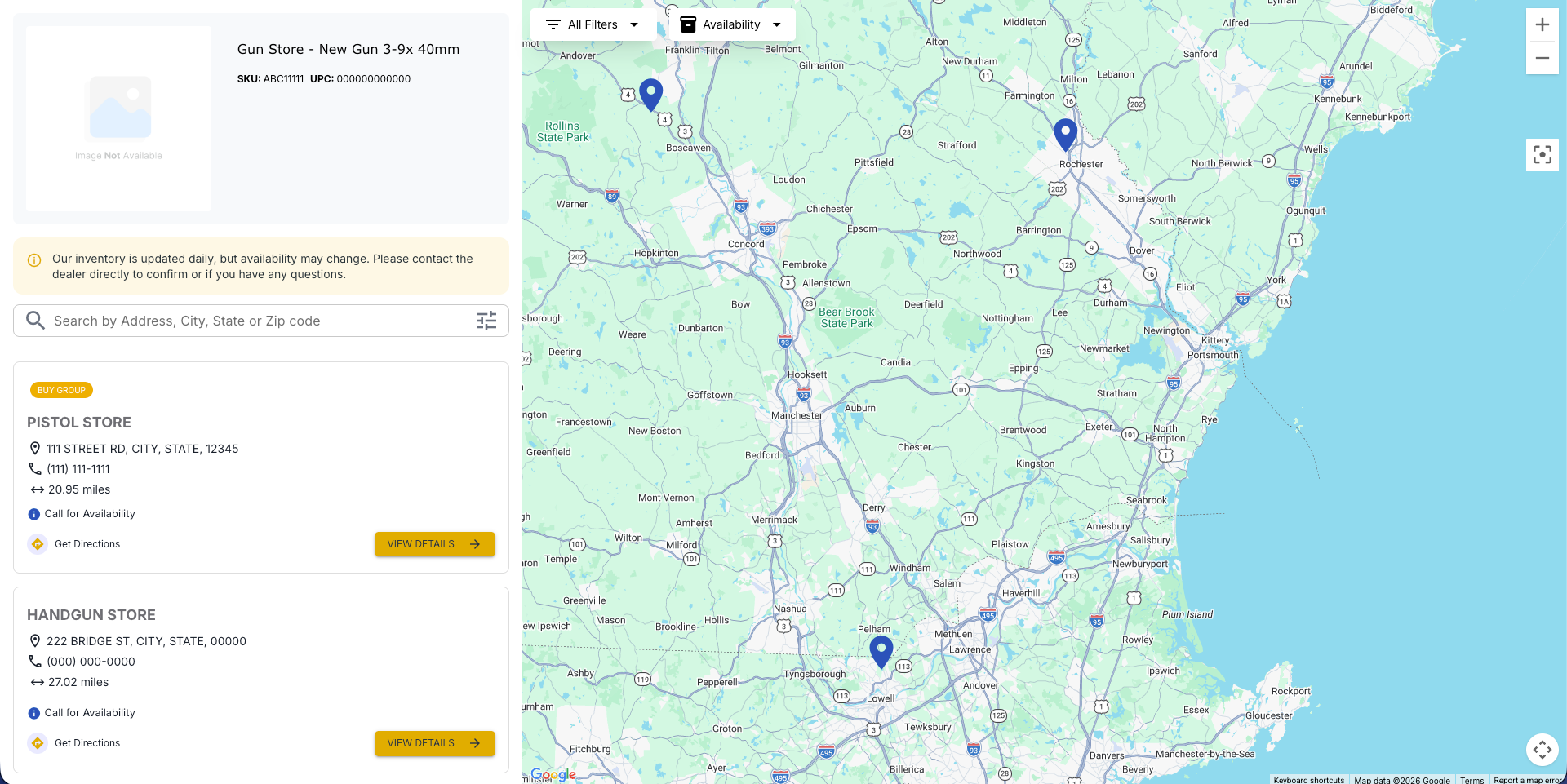Click Get Directions icon for Pistol Store
Screen dimensions: 1567x784
pyautogui.click(x=38, y=544)
